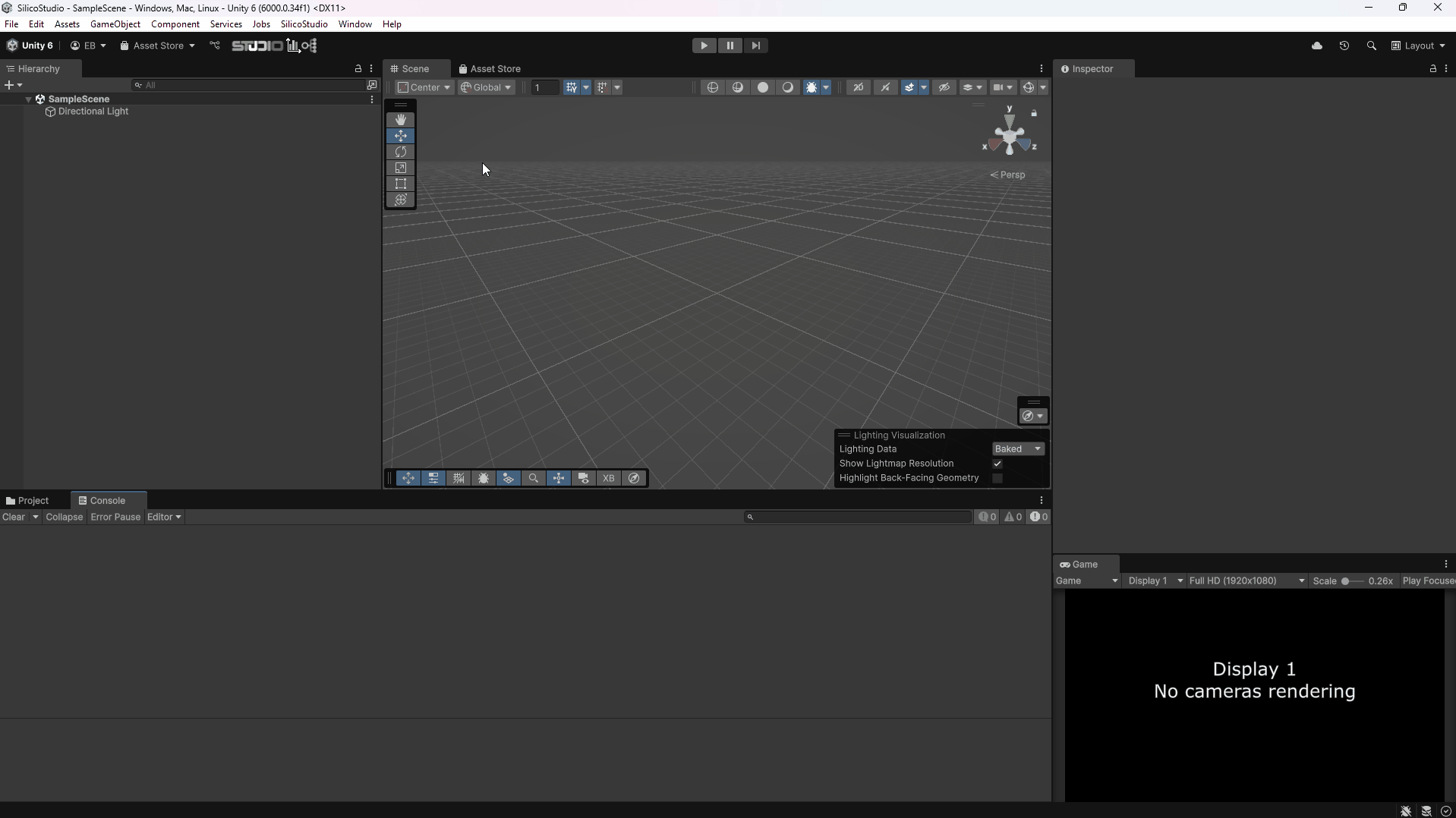Click the XB icon in bottom overlay toolbar
This screenshot has height=818, width=1456.
(609, 478)
